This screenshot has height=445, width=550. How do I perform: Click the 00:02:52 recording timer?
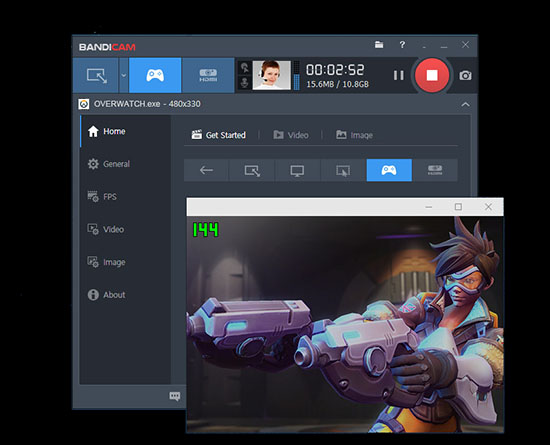[335, 70]
